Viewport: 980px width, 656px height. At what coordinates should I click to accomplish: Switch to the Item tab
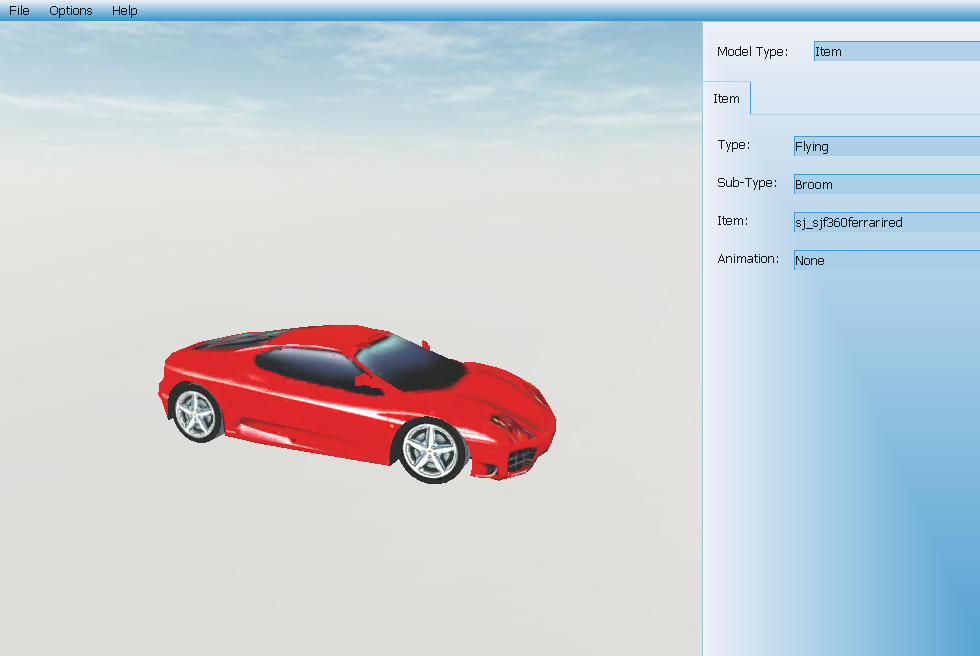[727, 99]
